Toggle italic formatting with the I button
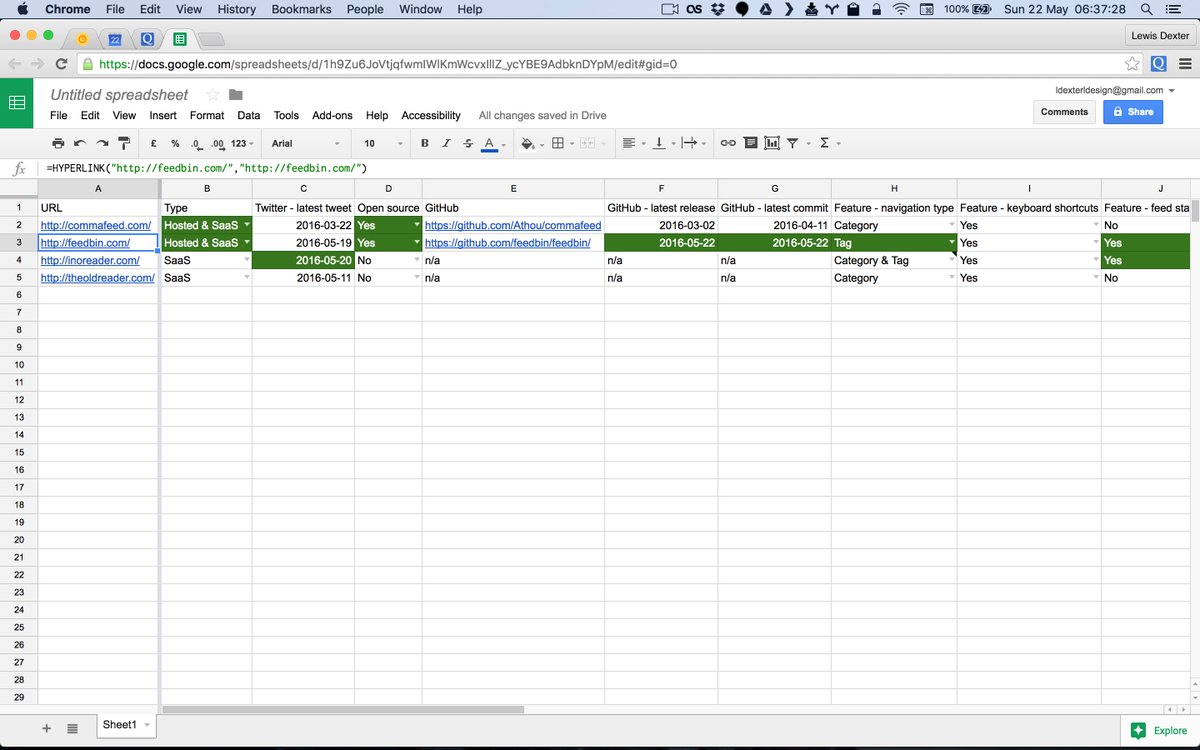This screenshot has width=1200, height=750. pyautogui.click(x=446, y=143)
